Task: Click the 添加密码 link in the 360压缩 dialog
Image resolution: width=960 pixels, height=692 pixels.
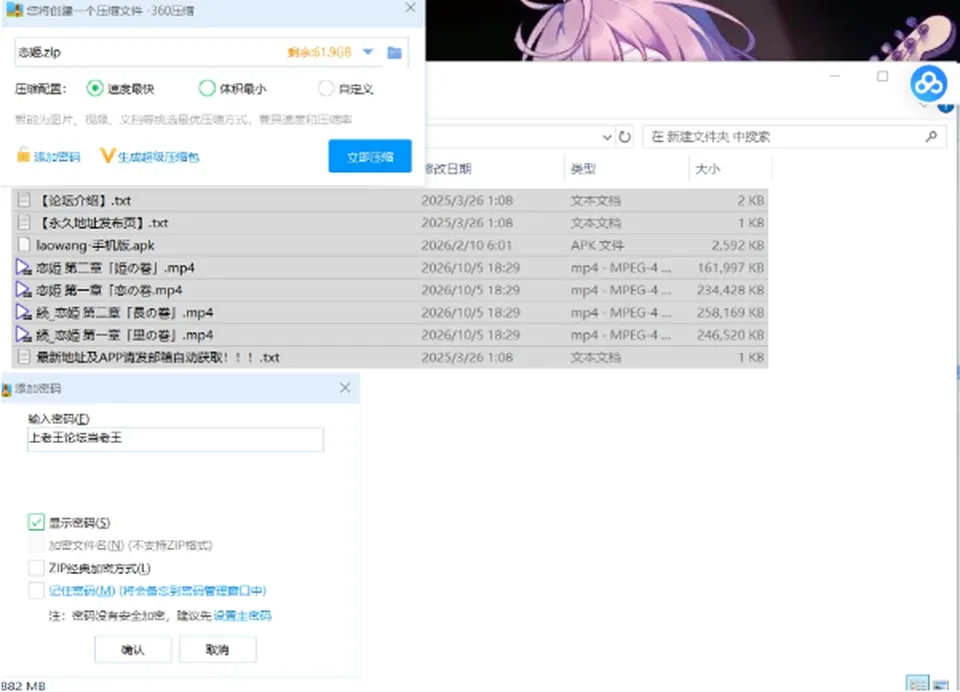Action: tap(57, 157)
